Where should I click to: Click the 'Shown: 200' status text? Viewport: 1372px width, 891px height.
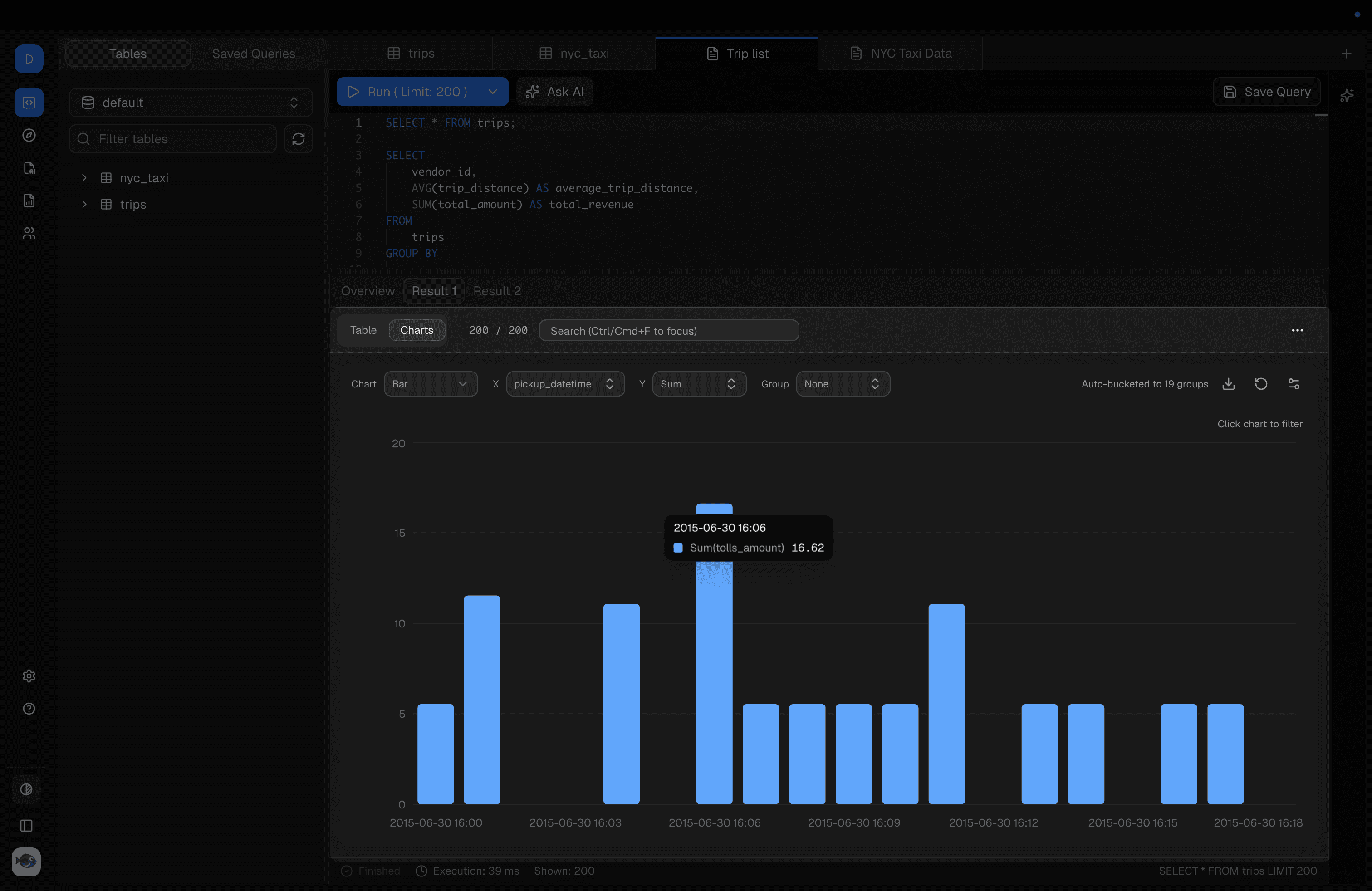[564, 871]
